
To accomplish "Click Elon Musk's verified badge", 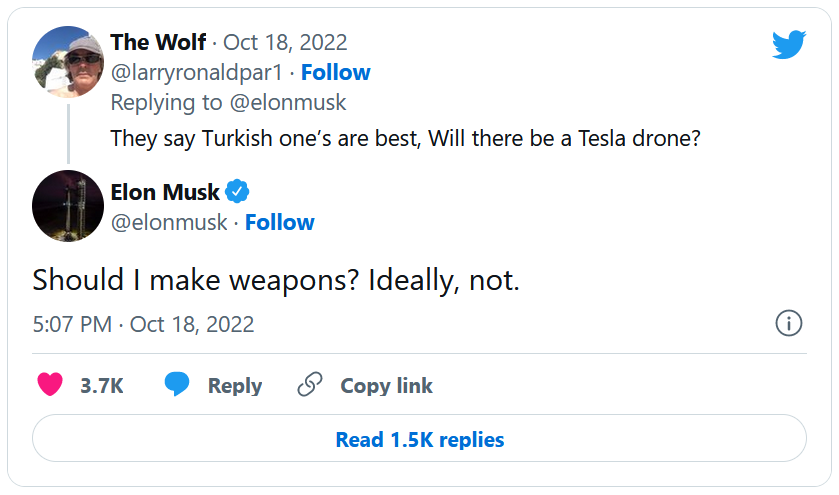I will [236, 191].
